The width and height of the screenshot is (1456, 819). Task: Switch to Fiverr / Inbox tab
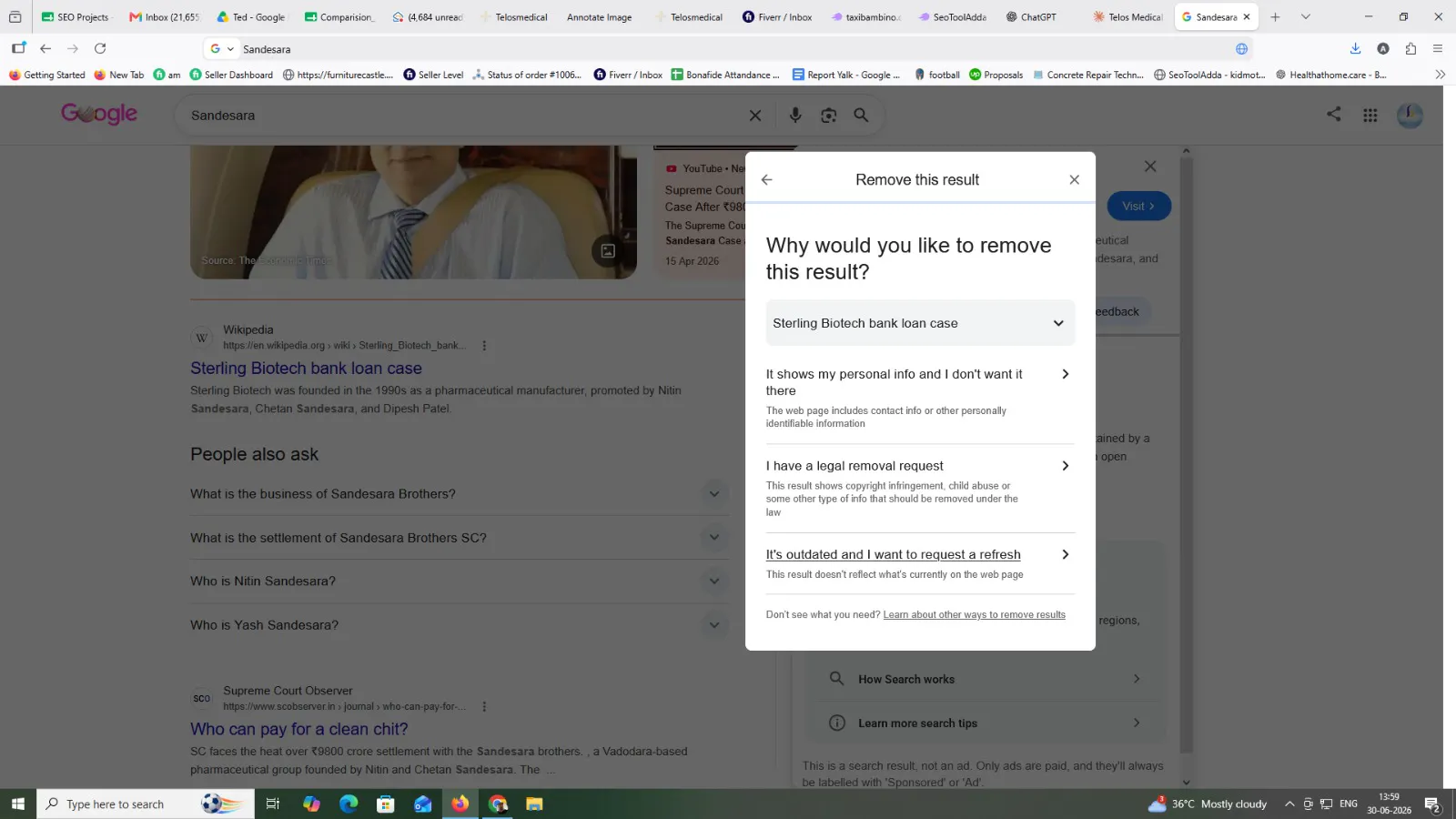point(778,17)
